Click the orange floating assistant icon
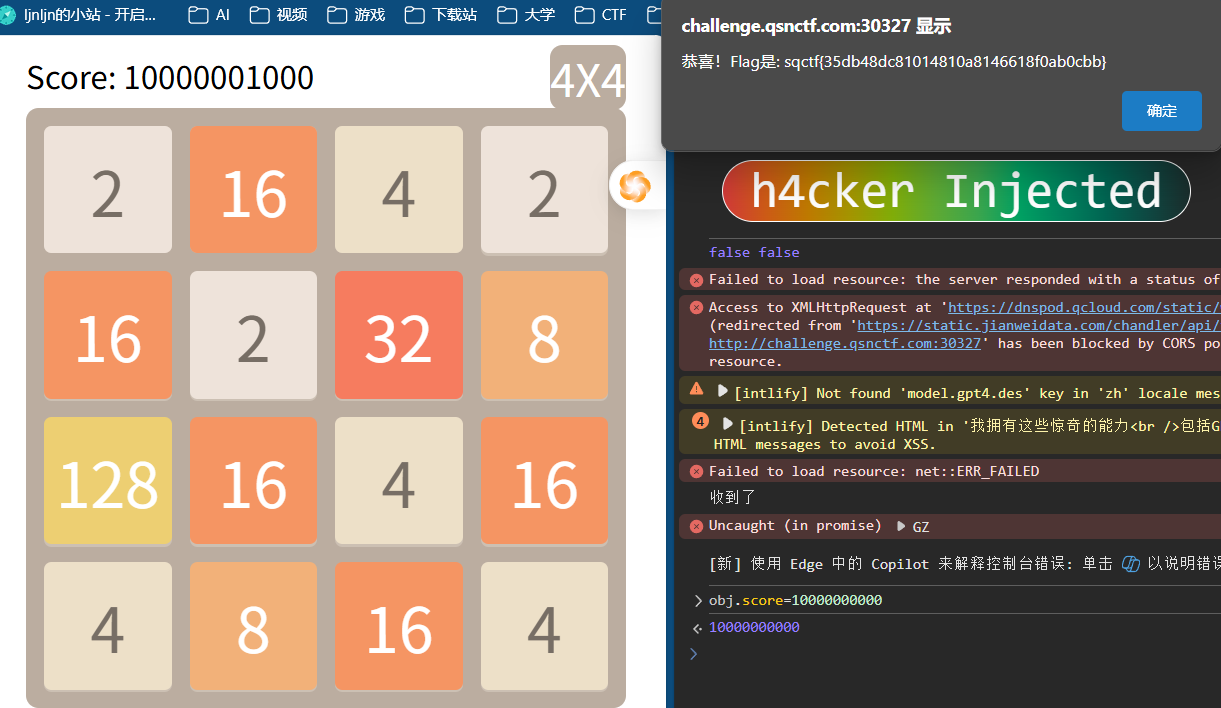The width and height of the screenshot is (1221, 708). (634, 185)
